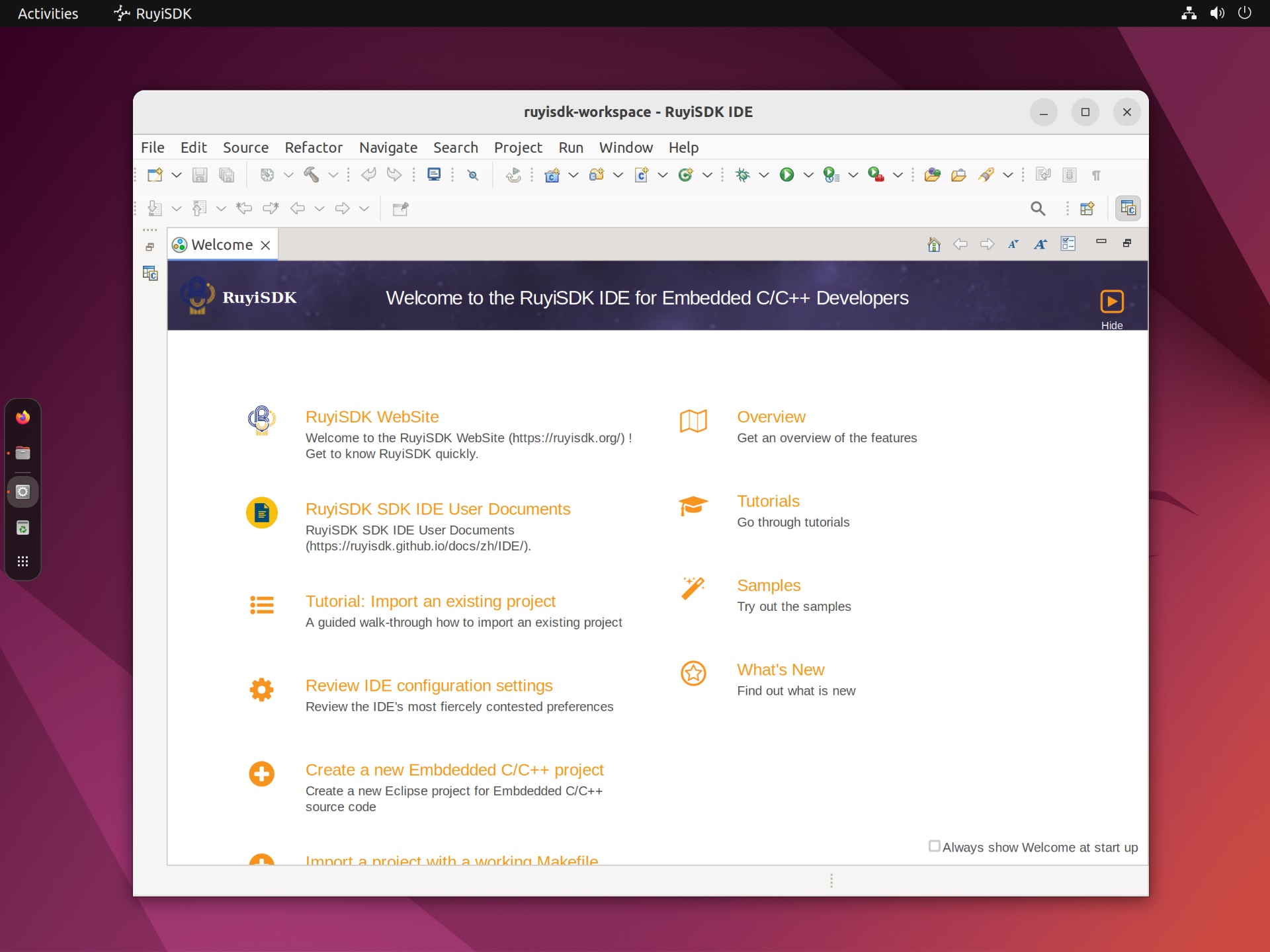Enable the Always show Welcome at start up checkbox
This screenshot has height=952, width=1270.
(933, 846)
